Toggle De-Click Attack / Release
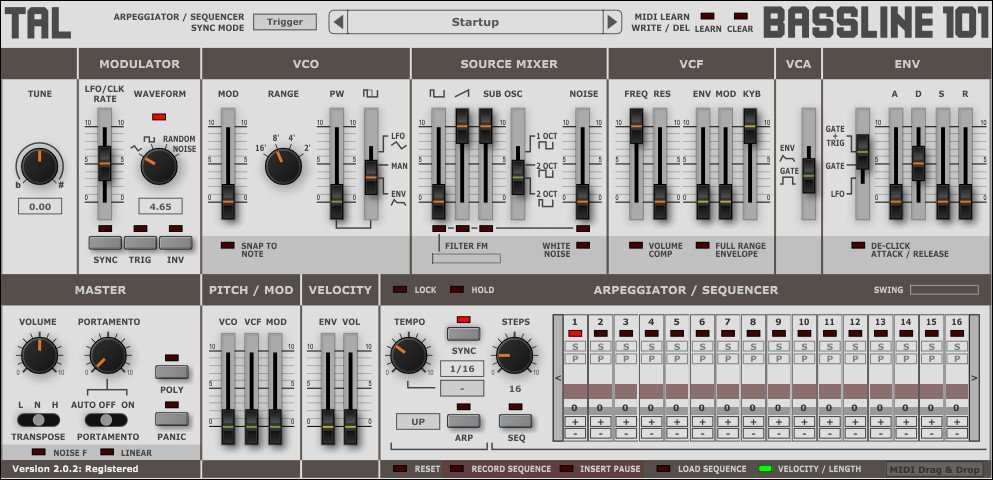Viewport: 993px width, 480px height. [x=858, y=245]
